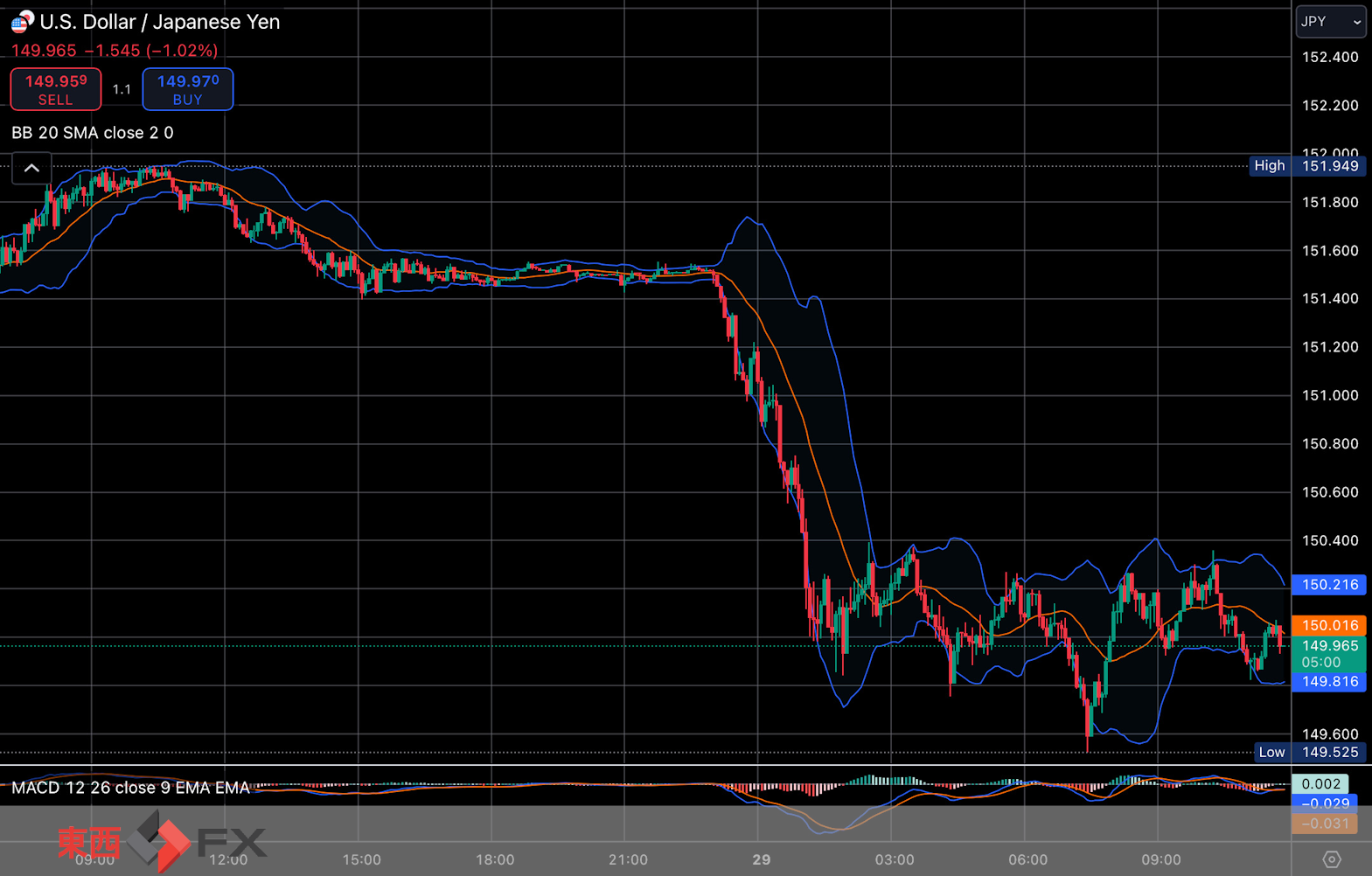1372x876 pixels.
Task: Click the US/Japan flag symbol icon
Action: [22, 21]
